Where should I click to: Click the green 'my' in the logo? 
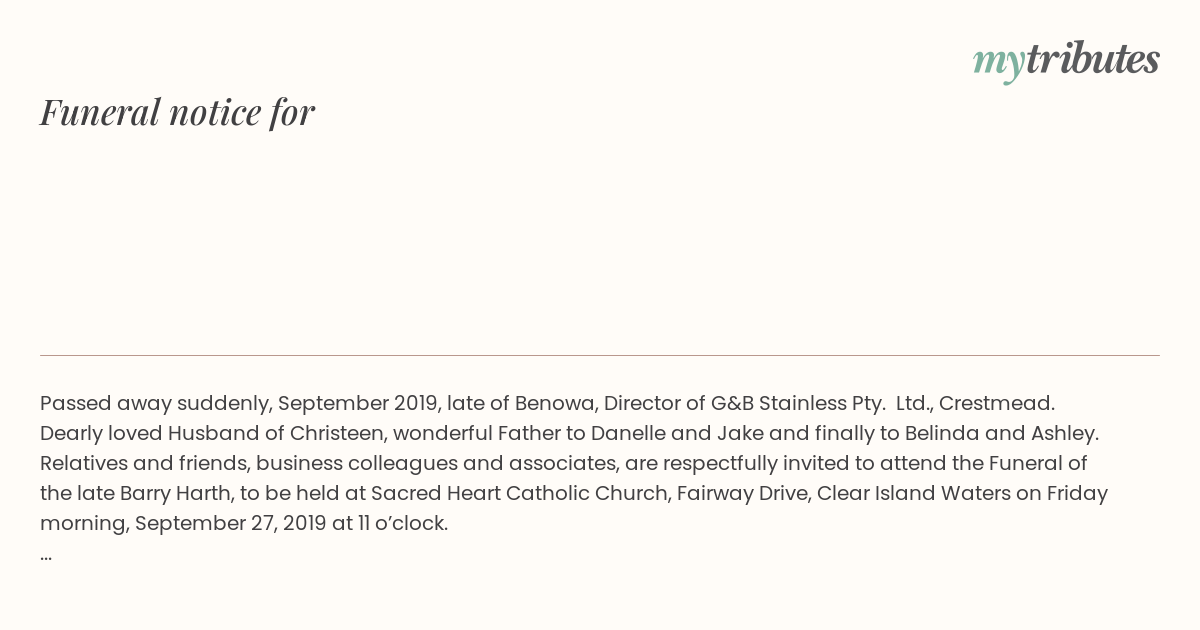pyautogui.click(x=998, y=64)
